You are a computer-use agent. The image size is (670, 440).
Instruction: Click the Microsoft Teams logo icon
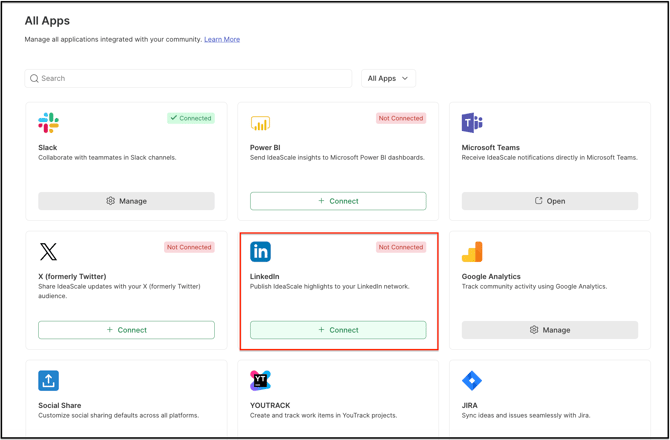(x=472, y=123)
